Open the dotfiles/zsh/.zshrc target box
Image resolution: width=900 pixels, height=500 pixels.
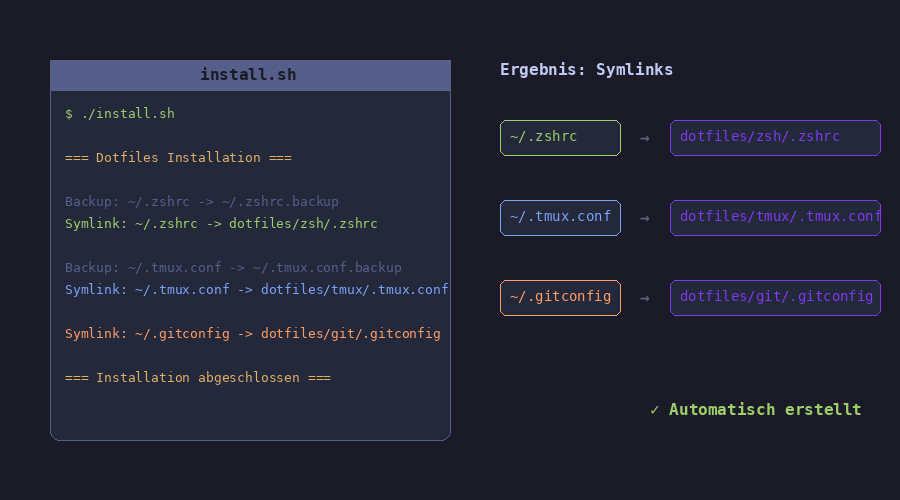click(775, 138)
